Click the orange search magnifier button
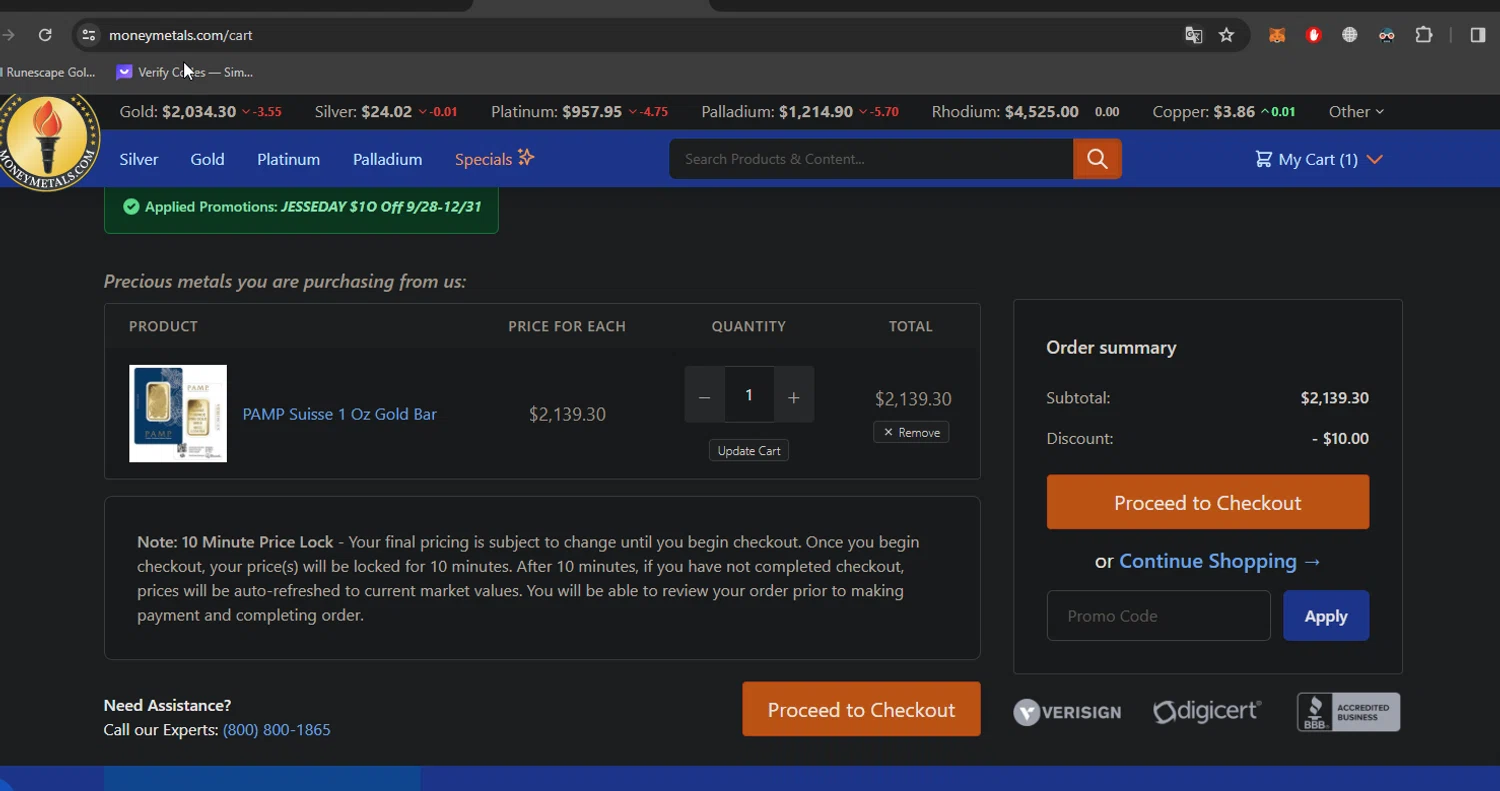The width and height of the screenshot is (1500, 791). [1097, 159]
